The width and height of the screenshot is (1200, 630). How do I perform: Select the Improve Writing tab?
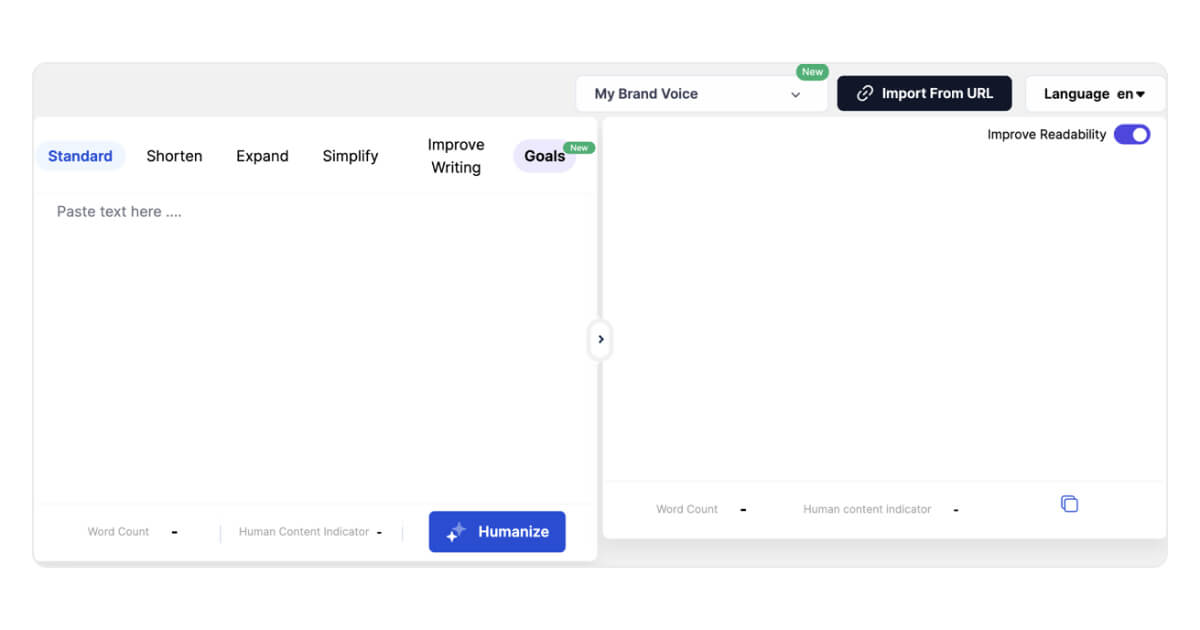pyautogui.click(x=456, y=156)
